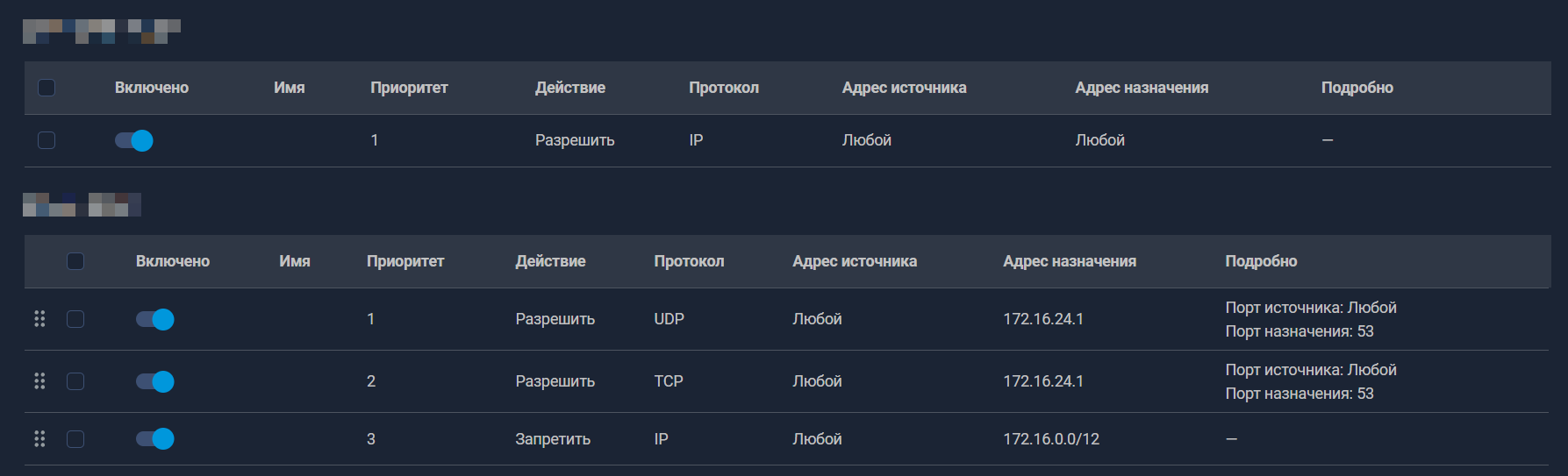Viewport: 1568px width, 476px height.
Task: Tick the checkbox of the first table's IP rule
Action: click(x=47, y=140)
